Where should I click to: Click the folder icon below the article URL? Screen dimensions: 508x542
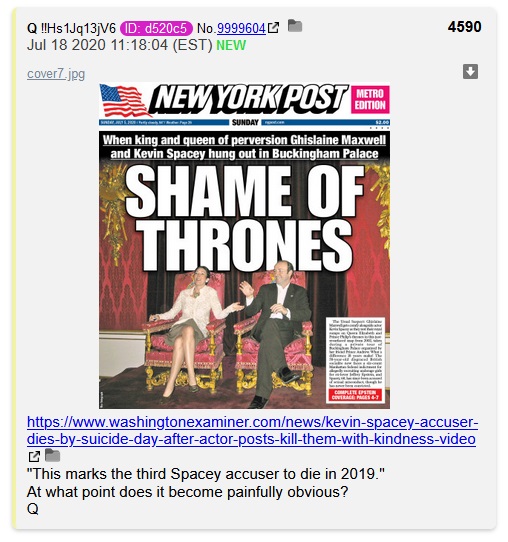coord(53,455)
